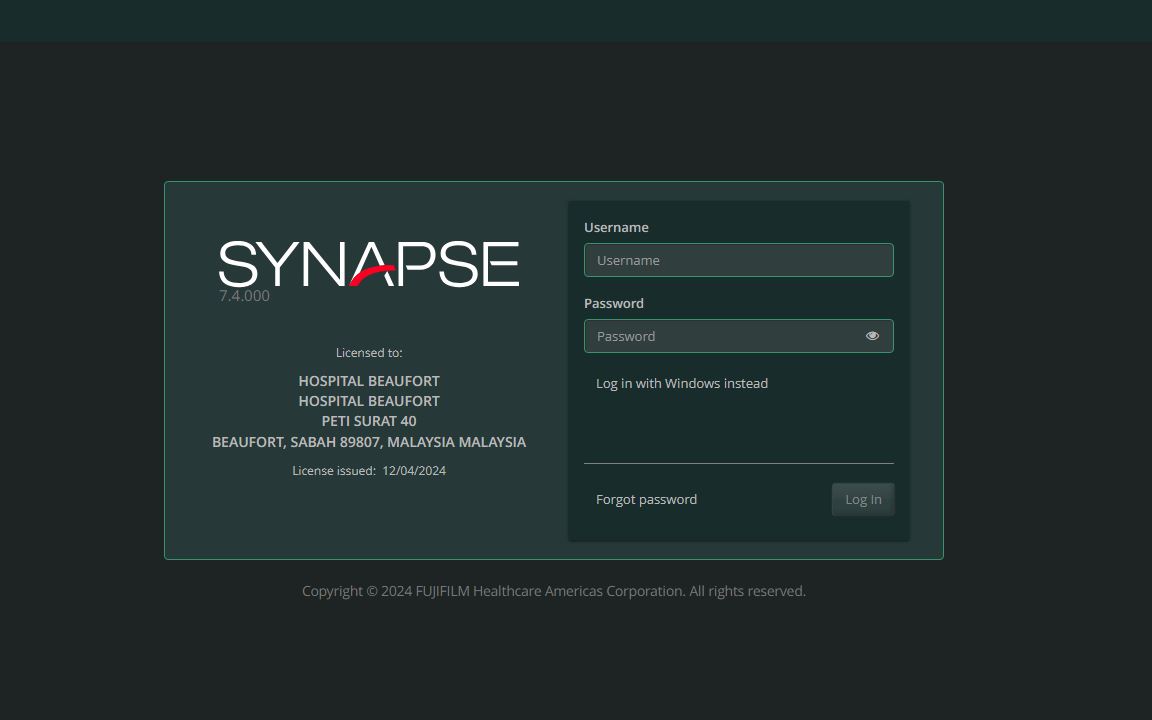This screenshot has width=1152, height=720.
Task: Click the Username label above the field
Action: [x=616, y=227]
